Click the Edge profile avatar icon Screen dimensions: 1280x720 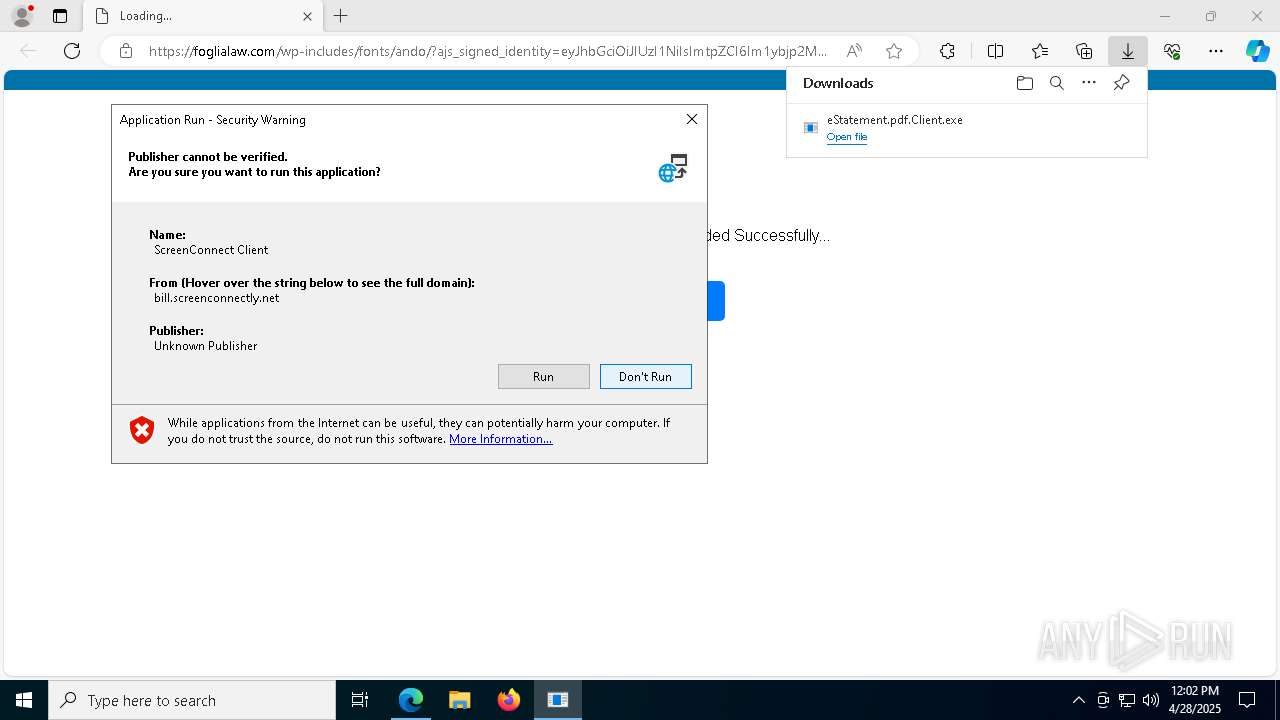pos(22,16)
